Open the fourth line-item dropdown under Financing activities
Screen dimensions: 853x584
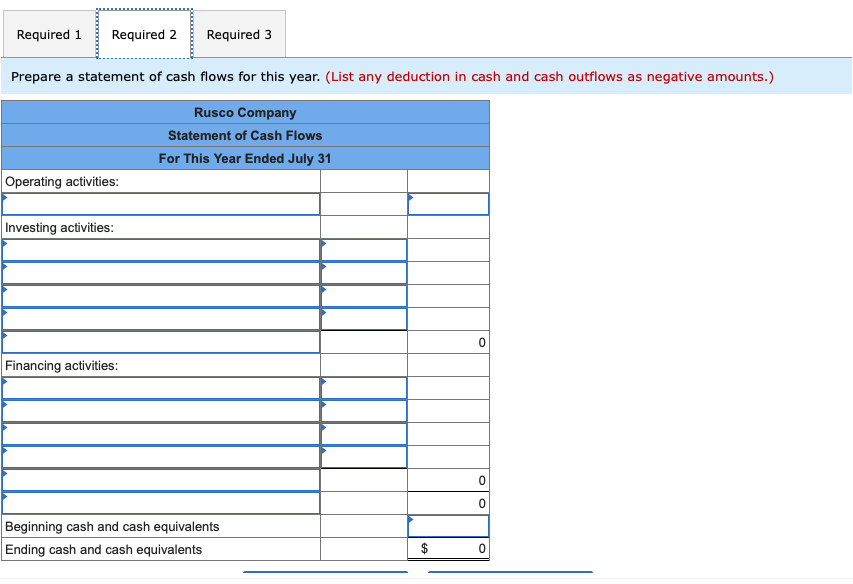coord(161,457)
